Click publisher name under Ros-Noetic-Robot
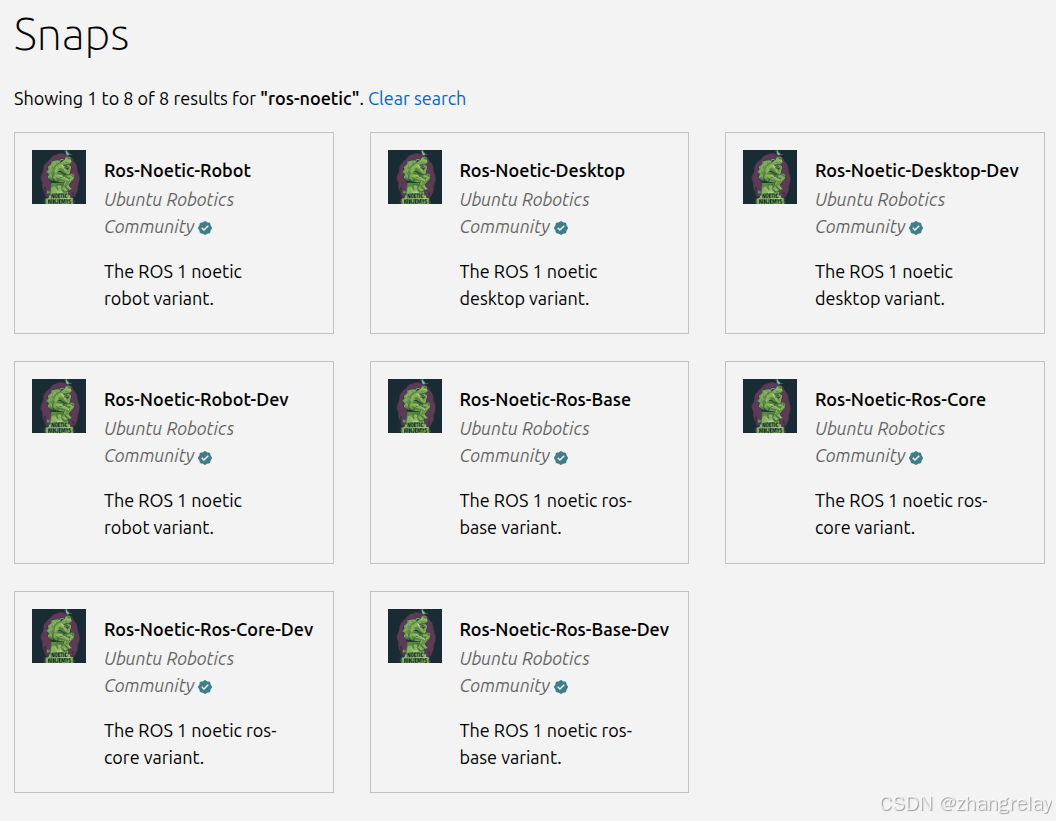This screenshot has width=1056, height=821. 169,213
